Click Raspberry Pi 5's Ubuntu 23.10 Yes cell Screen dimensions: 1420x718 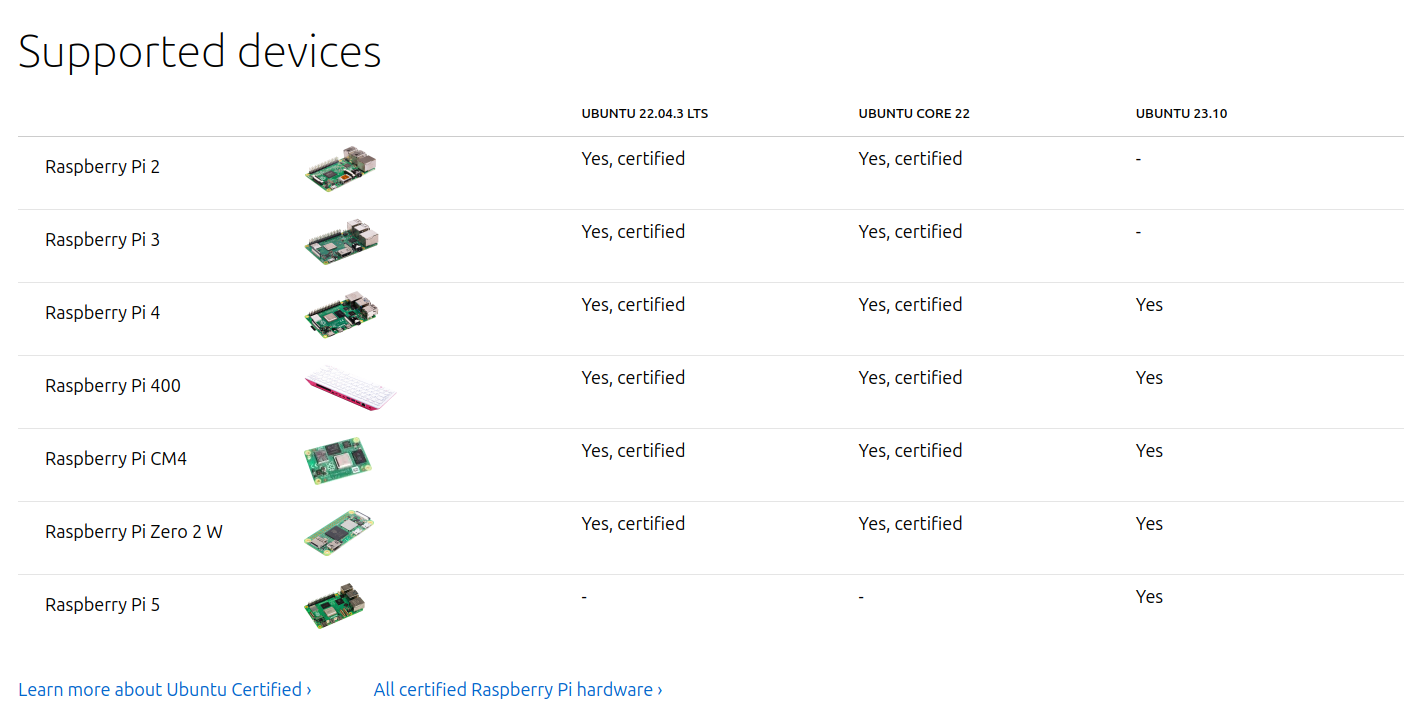1149,596
